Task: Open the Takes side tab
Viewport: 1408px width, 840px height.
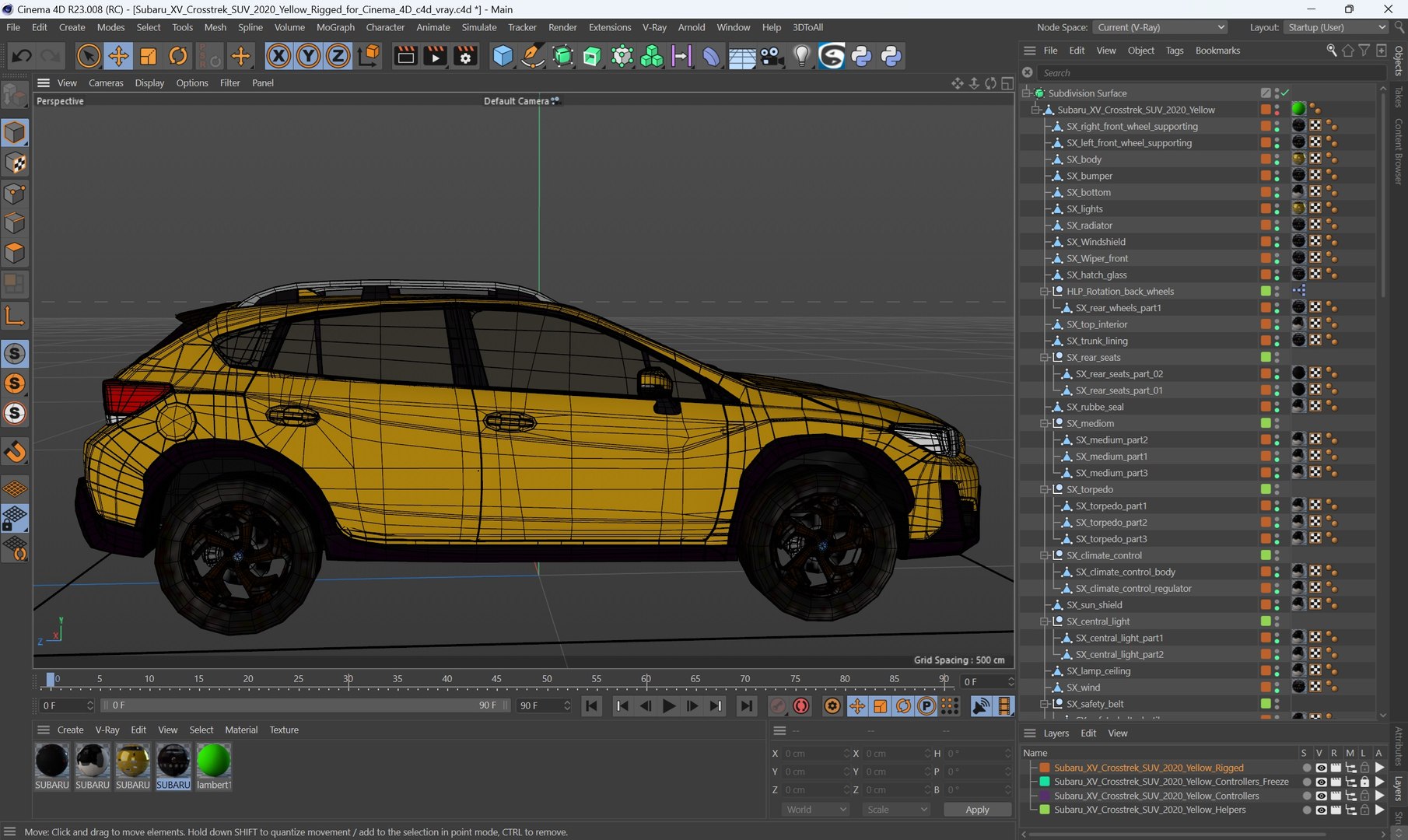Action: click(x=1399, y=97)
